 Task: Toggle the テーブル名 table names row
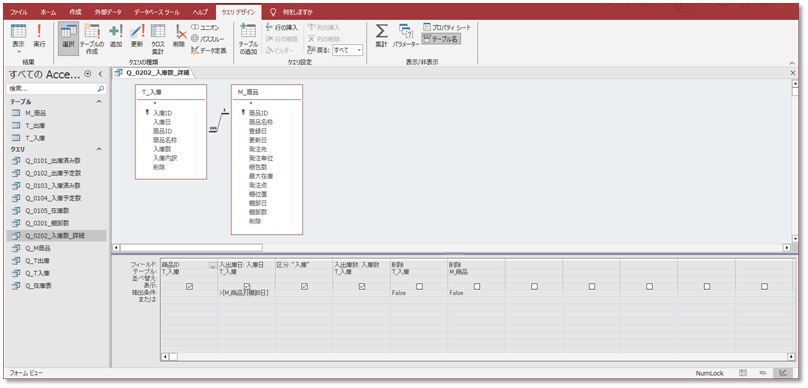pos(441,39)
